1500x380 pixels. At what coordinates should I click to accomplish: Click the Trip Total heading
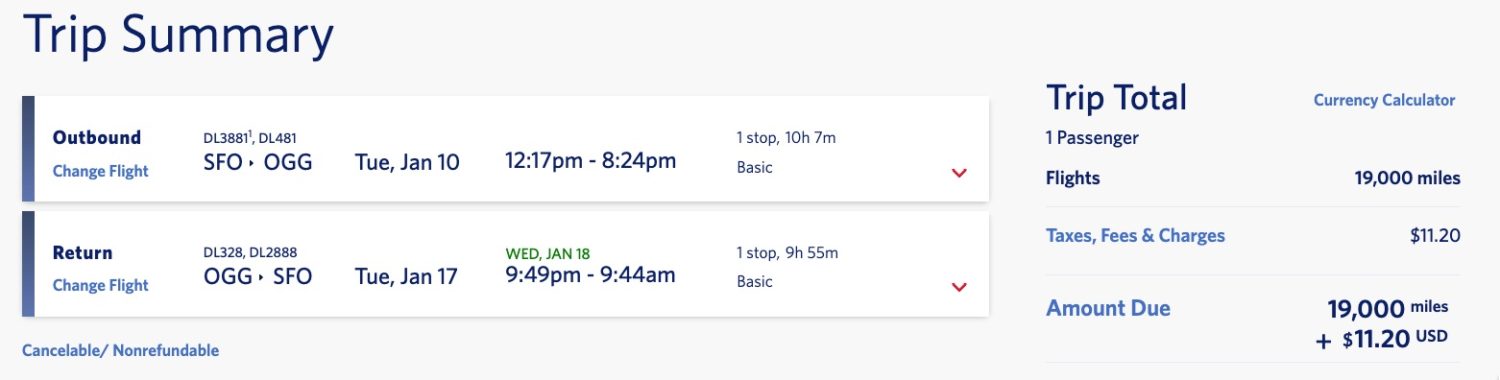coord(1116,98)
